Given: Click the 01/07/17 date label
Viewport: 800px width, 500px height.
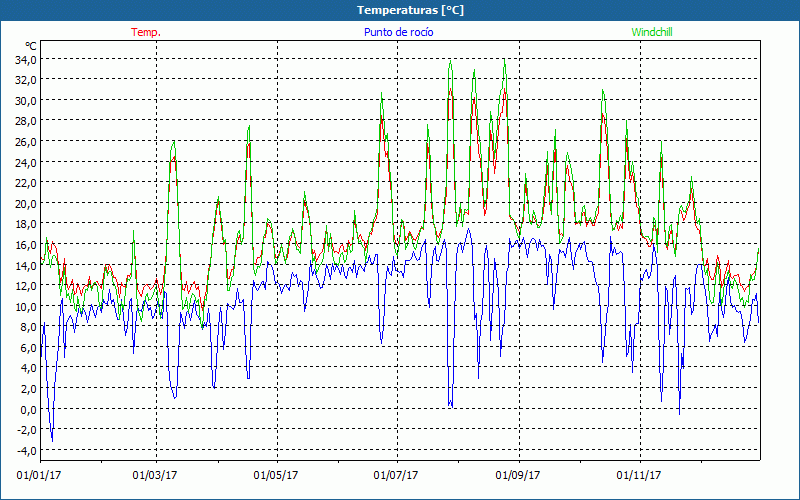Looking at the screenshot, I should [396, 476].
